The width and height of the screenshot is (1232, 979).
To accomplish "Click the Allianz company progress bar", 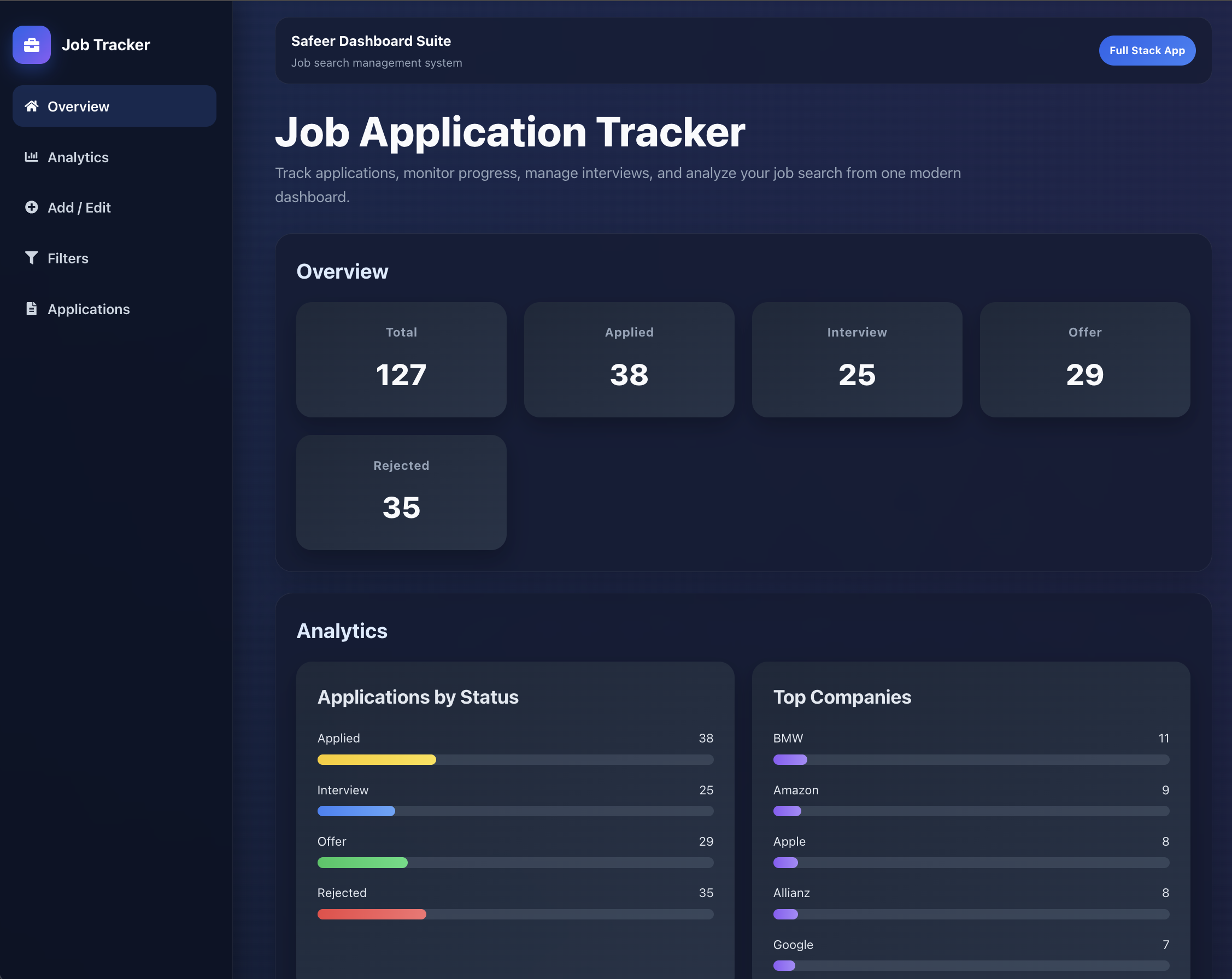I will click(x=971, y=914).
